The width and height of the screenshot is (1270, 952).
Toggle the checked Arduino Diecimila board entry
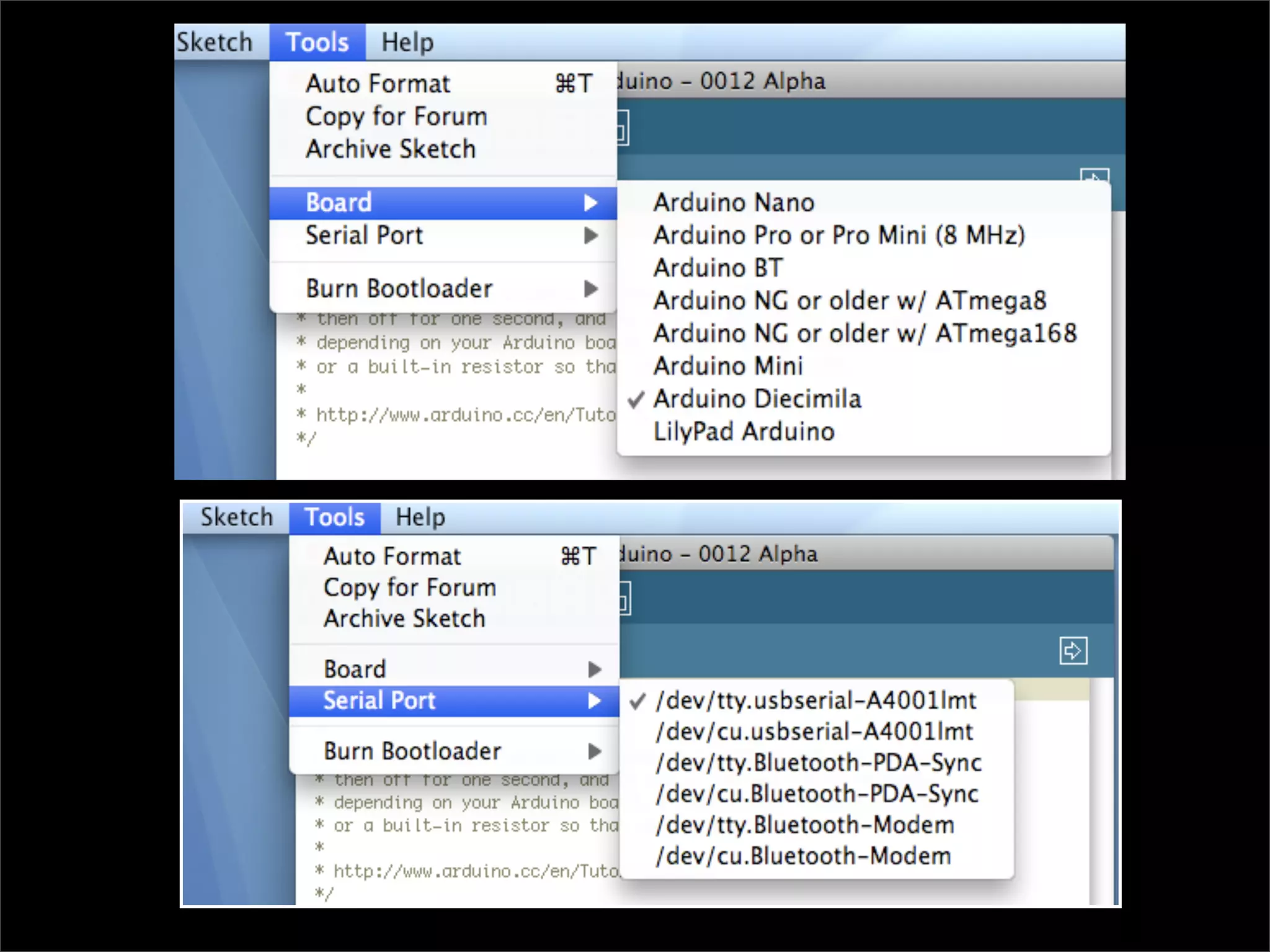tap(757, 399)
